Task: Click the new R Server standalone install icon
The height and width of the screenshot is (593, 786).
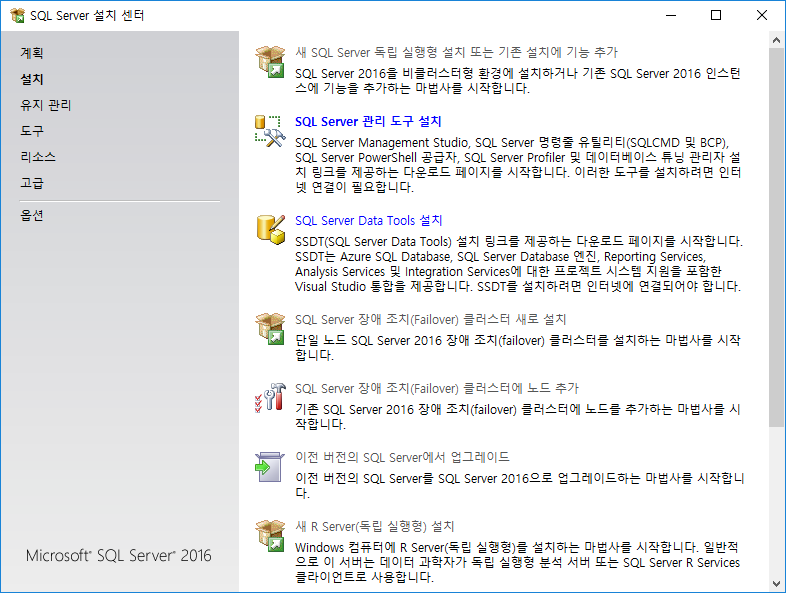Action: tap(271, 535)
